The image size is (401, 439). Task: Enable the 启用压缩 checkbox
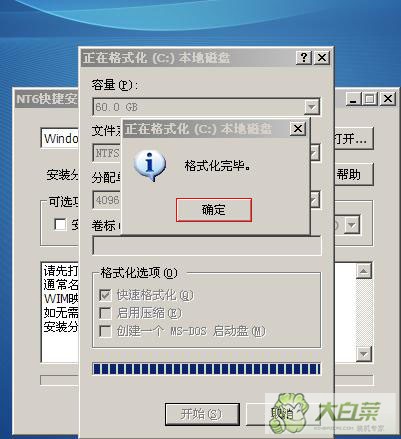click(105, 313)
